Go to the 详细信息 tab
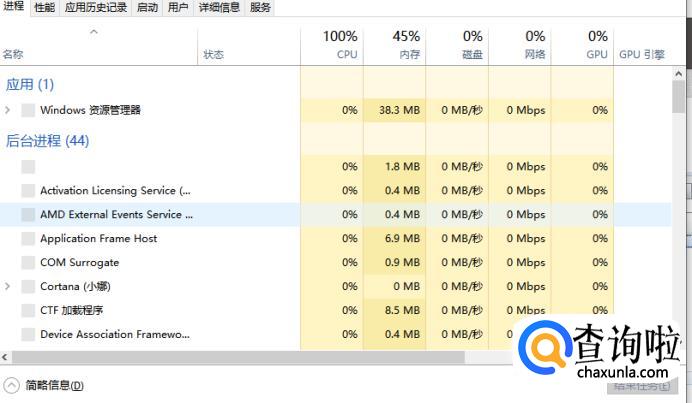 (219, 8)
